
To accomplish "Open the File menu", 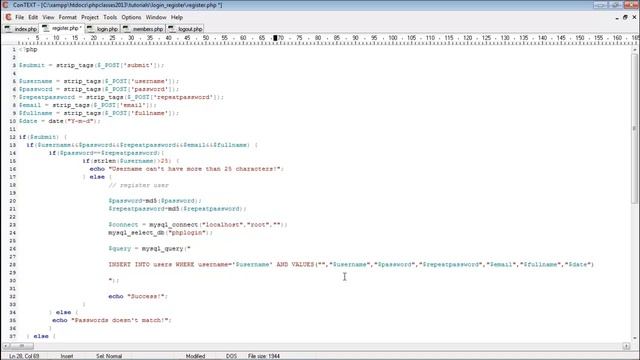I will coord(20,18).
